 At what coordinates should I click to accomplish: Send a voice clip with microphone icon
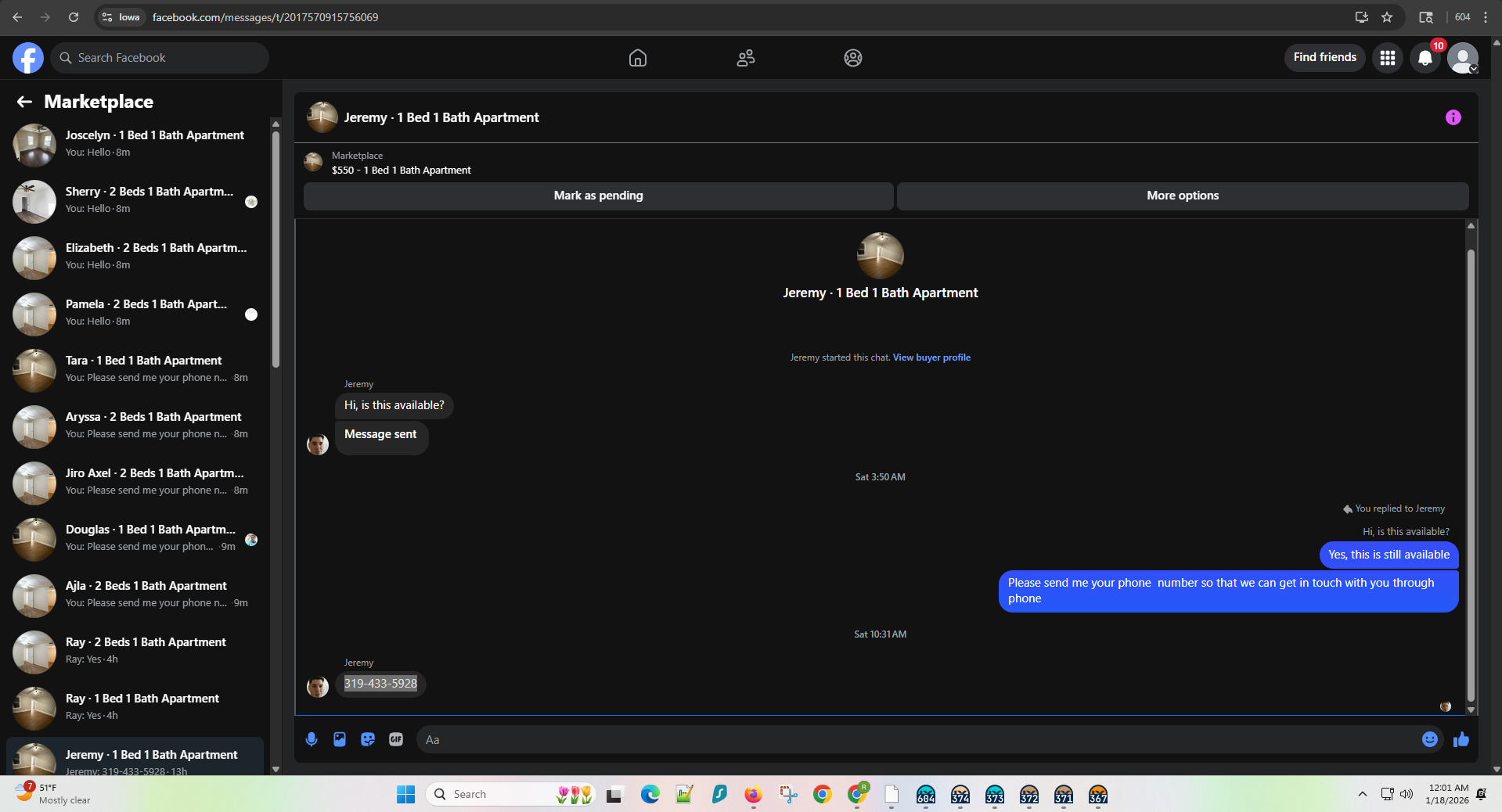pos(312,739)
